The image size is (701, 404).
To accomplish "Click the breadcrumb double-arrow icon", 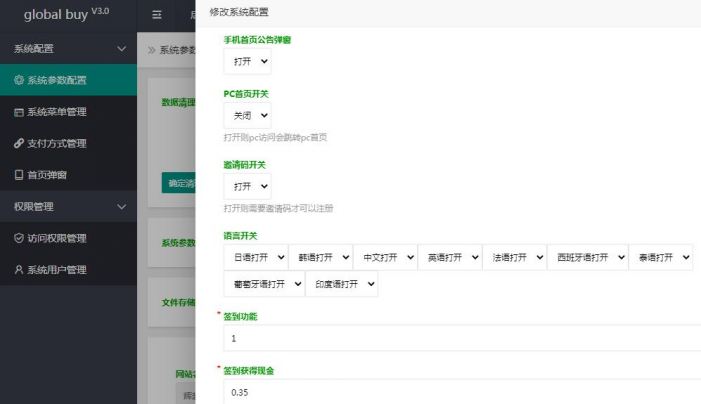I will pos(152,49).
